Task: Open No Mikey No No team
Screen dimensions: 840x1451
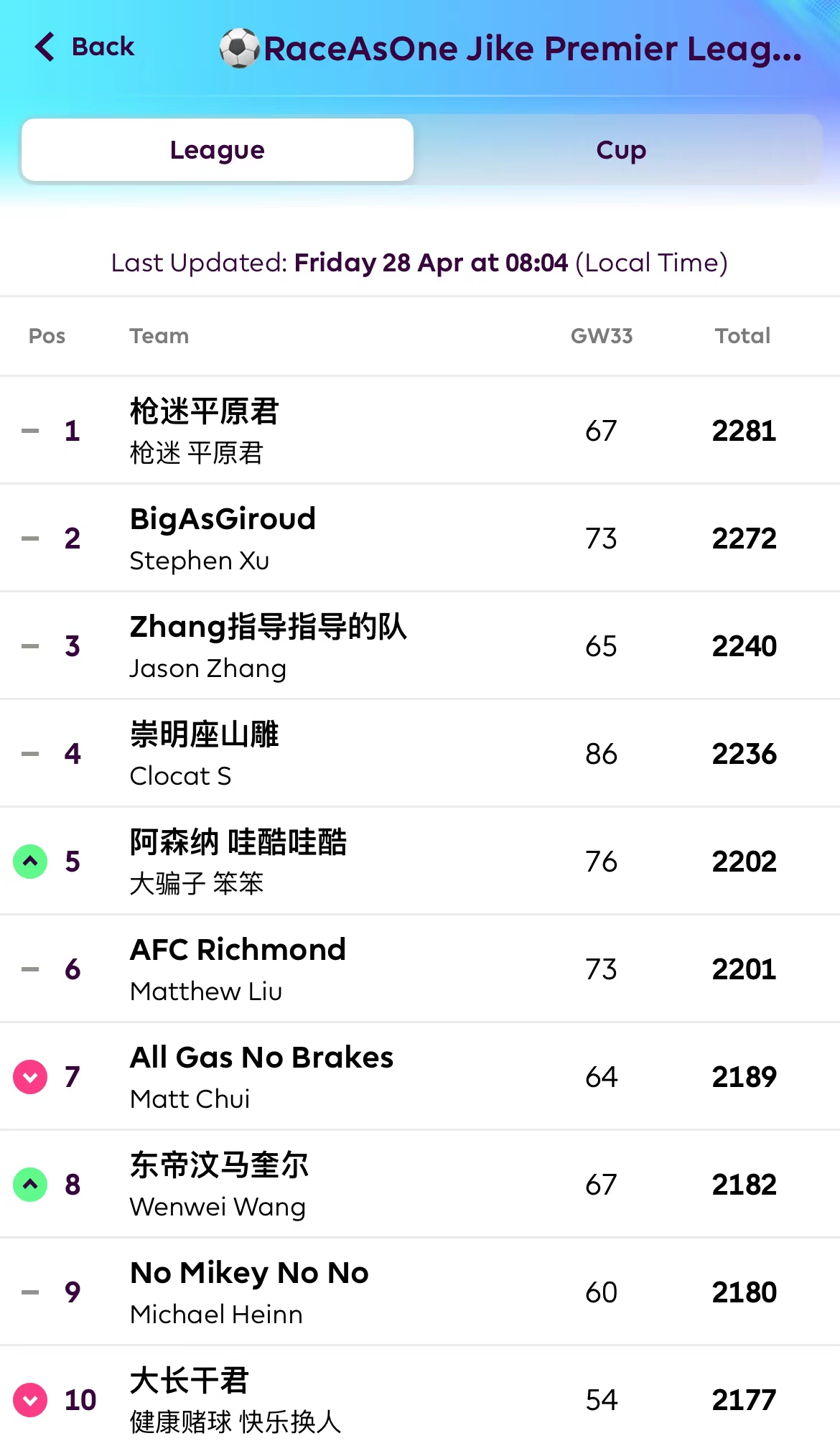Action: pos(249,1273)
